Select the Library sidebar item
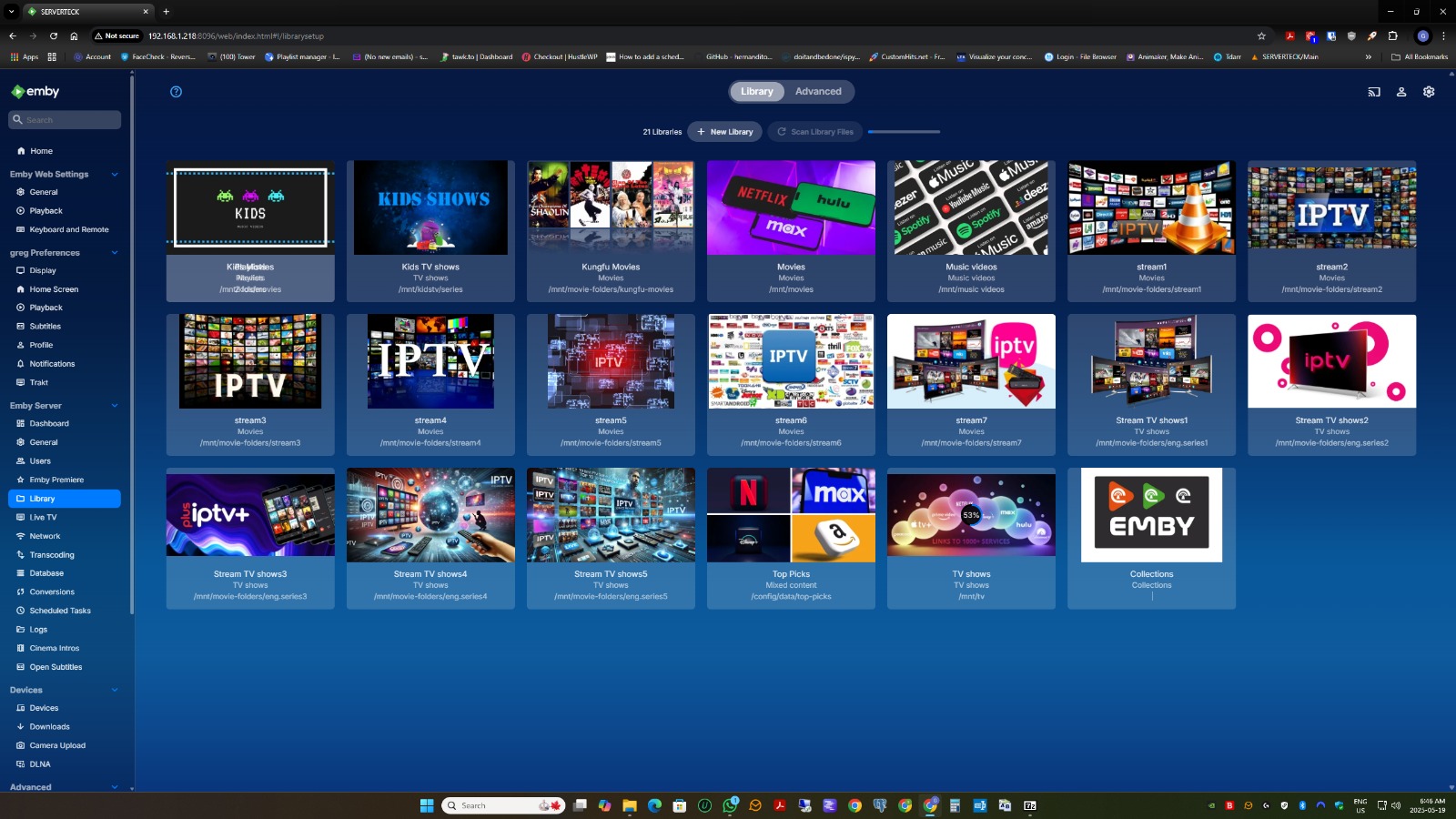 pyautogui.click(x=65, y=499)
